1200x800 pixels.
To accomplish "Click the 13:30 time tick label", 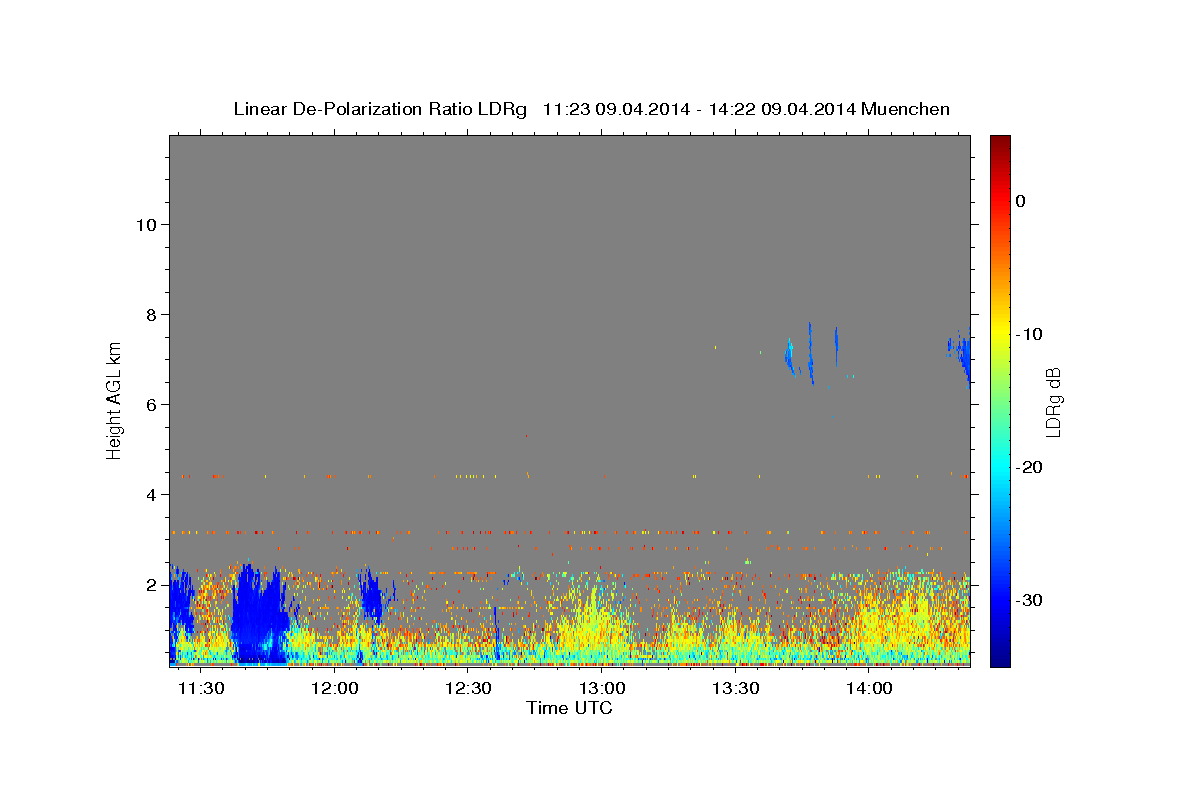I will (x=736, y=689).
